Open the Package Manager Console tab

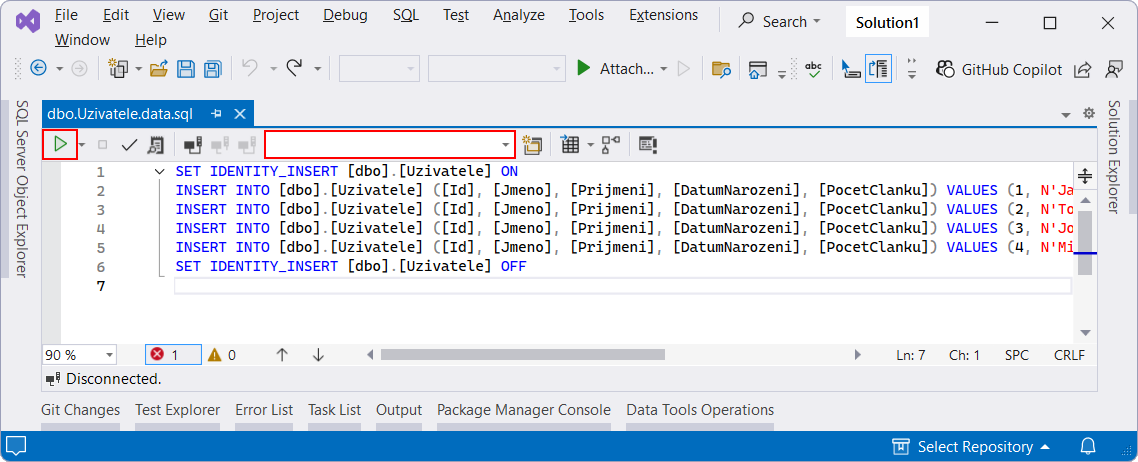524,410
